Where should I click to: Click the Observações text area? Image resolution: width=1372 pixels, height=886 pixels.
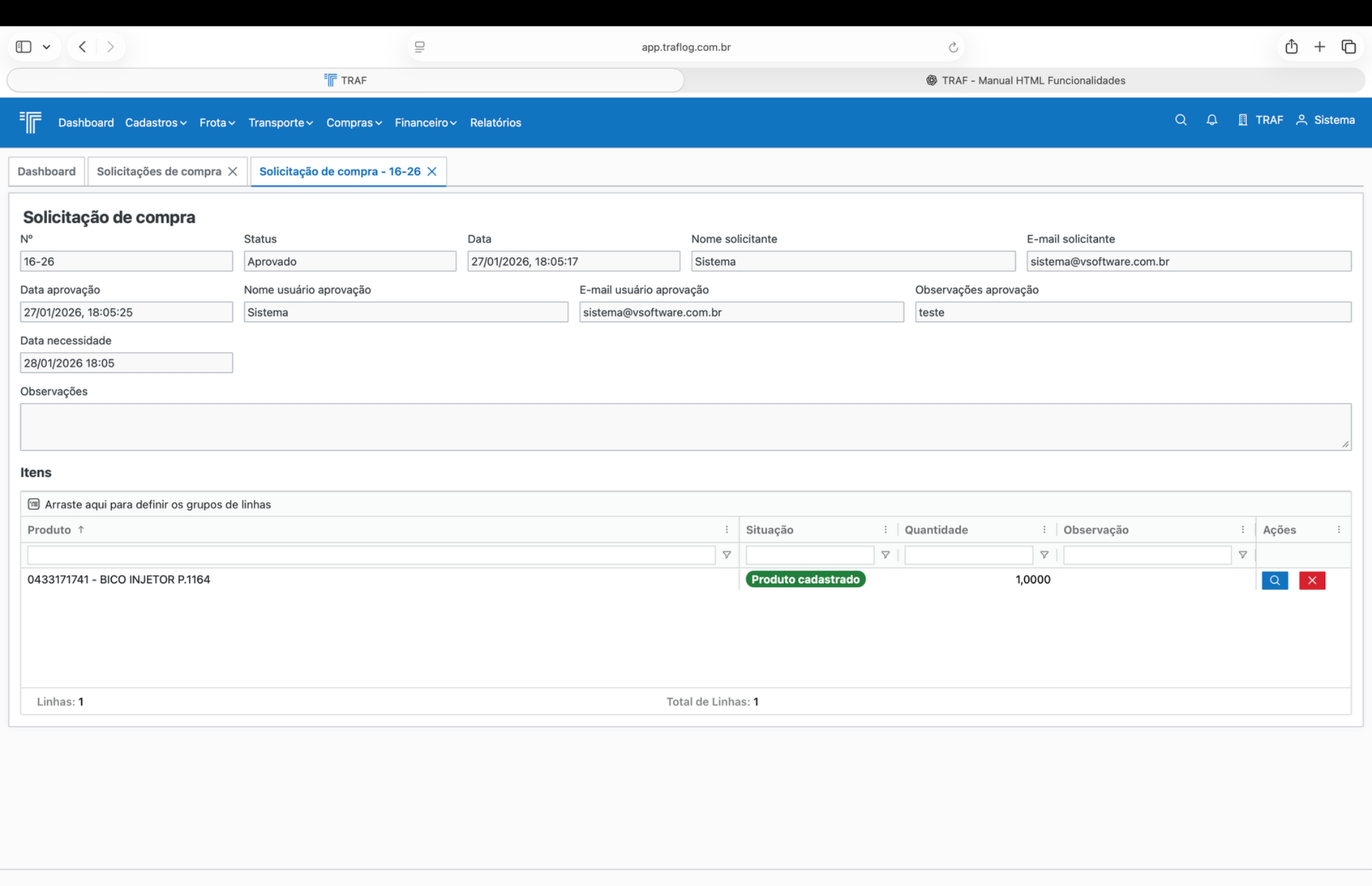[685, 427]
